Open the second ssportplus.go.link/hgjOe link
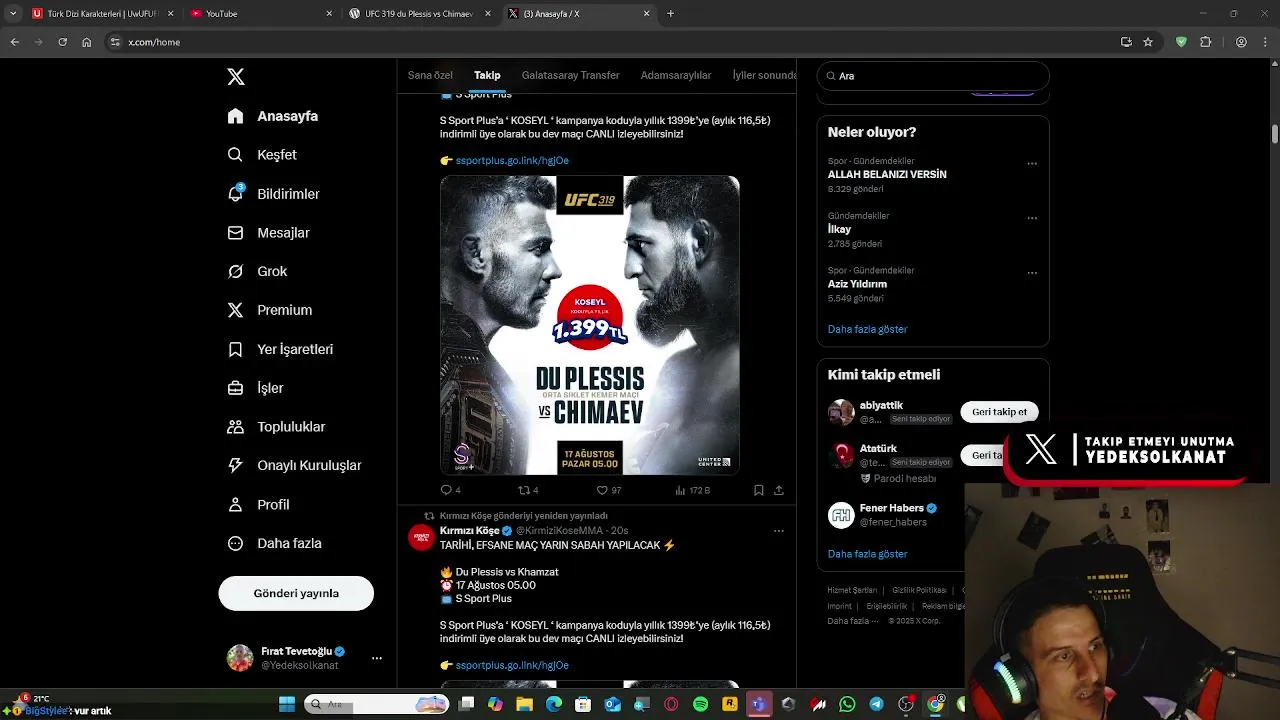The width and height of the screenshot is (1280, 720). click(x=512, y=665)
